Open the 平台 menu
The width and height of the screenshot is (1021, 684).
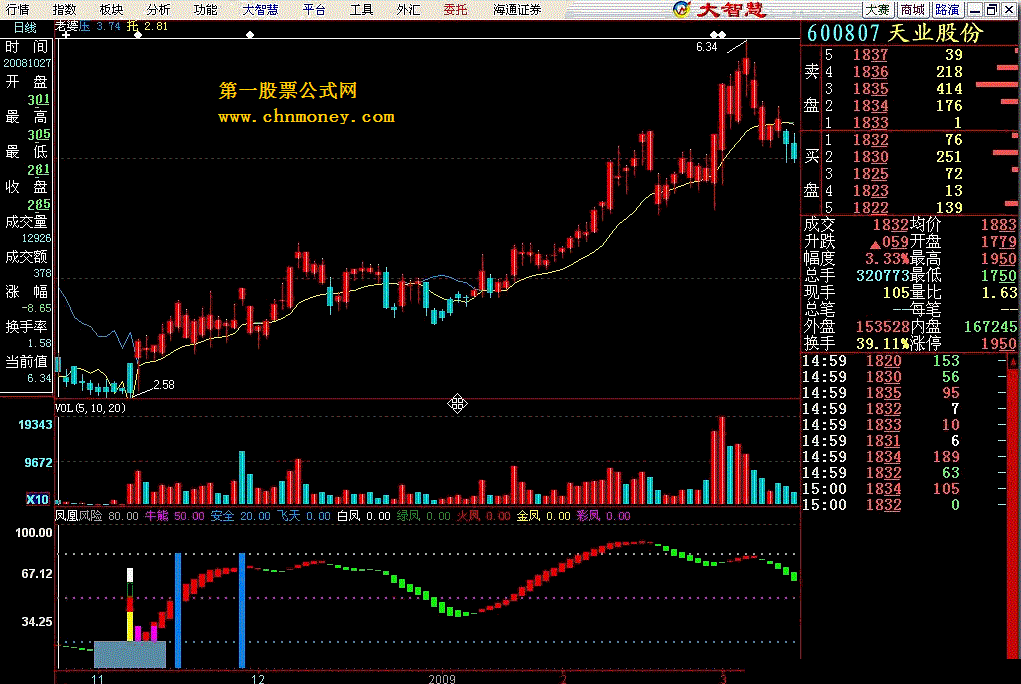click(314, 10)
